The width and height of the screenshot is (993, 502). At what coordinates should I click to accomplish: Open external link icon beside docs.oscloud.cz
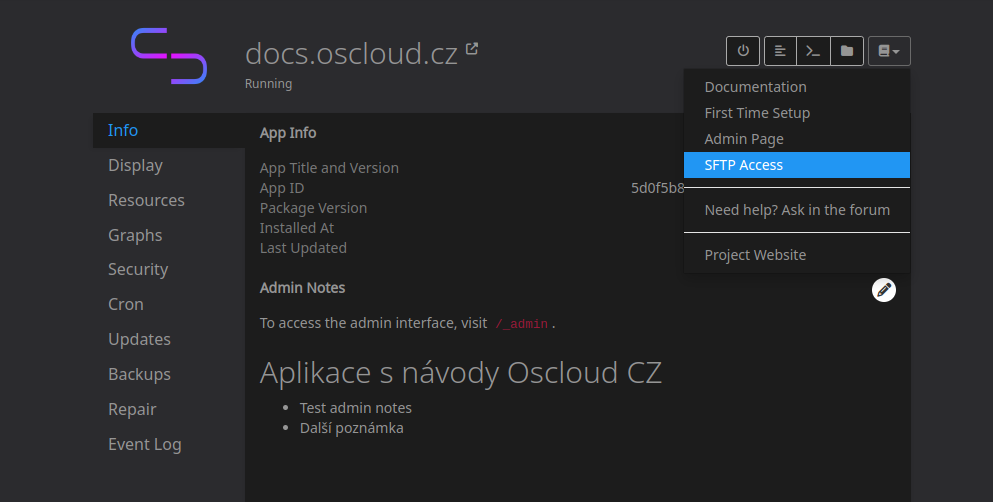click(472, 48)
